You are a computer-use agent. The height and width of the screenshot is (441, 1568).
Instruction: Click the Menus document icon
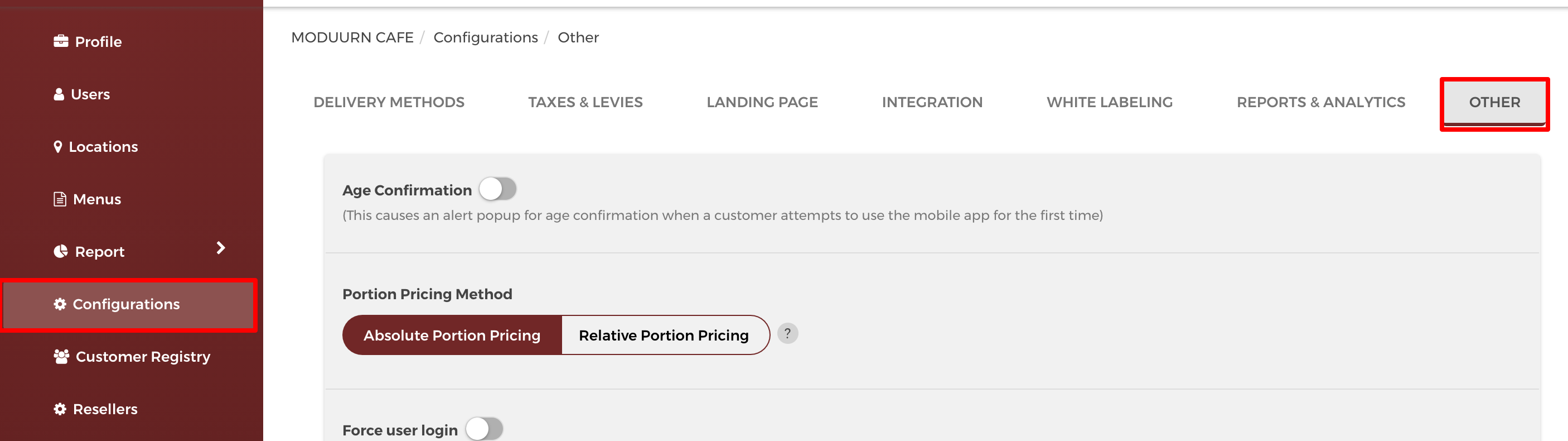60,199
